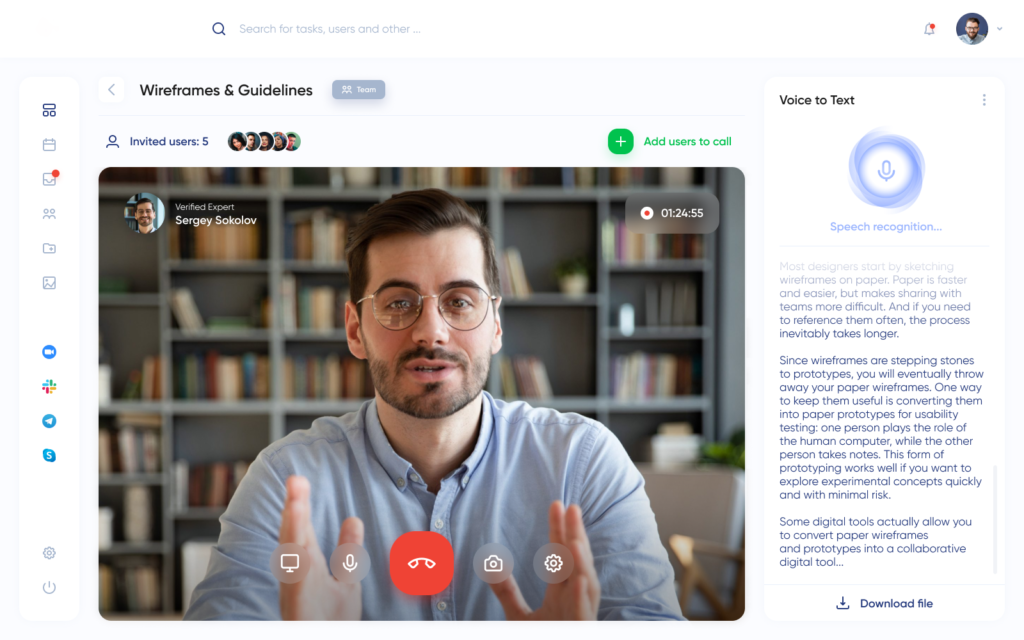Click the search field for tasks and users
1024x640 pixels.
coord(330,29)
